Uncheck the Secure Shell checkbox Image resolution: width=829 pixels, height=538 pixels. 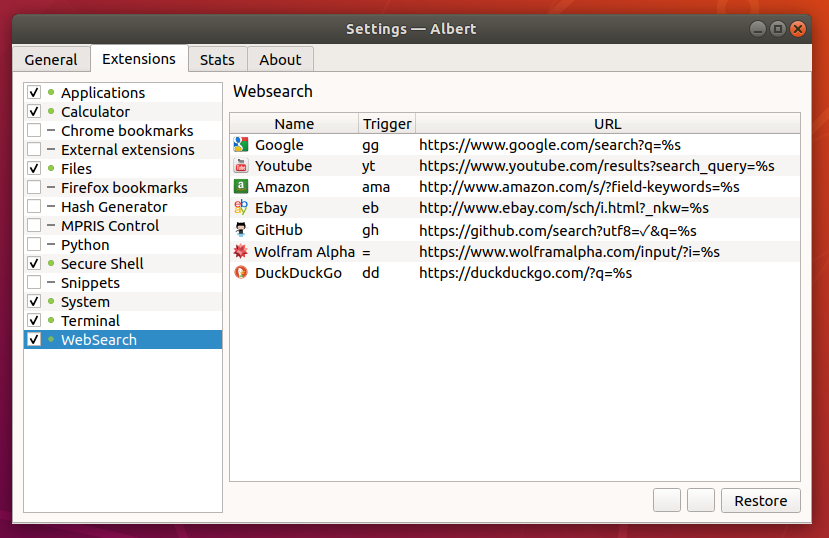coord(34,264)
